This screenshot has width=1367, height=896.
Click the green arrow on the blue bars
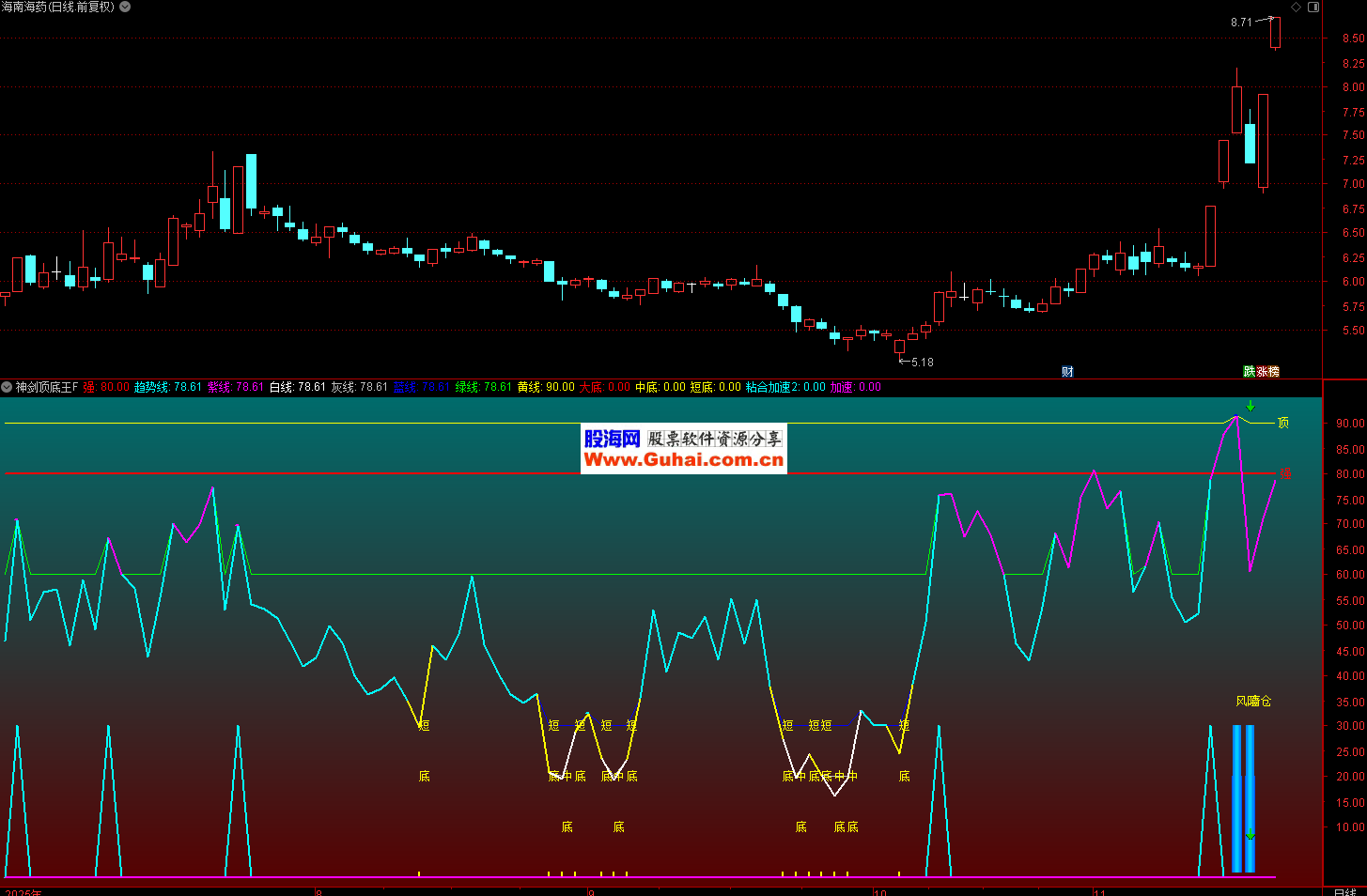1250,835
